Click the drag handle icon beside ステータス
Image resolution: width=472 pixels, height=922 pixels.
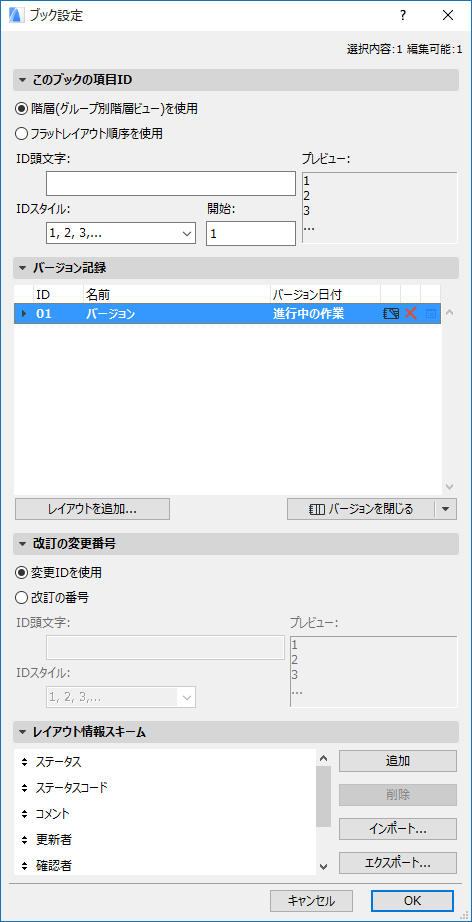pyautogui.click(x=24, y=762)
